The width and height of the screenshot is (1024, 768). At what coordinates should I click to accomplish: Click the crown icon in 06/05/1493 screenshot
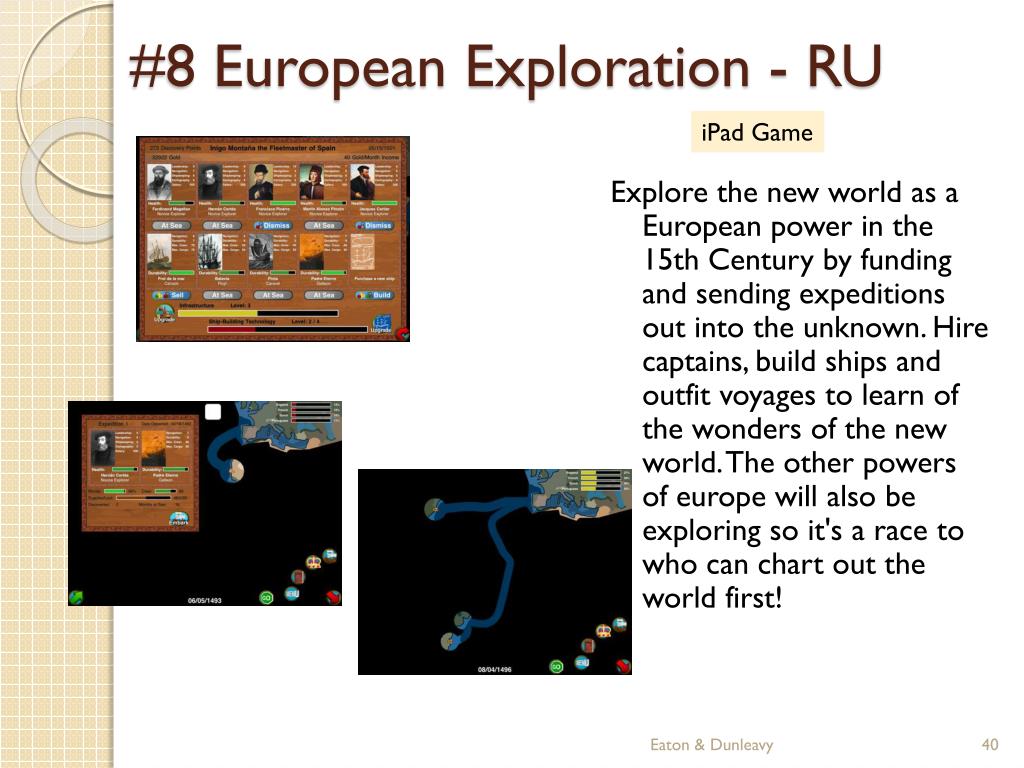coord(313,562)
